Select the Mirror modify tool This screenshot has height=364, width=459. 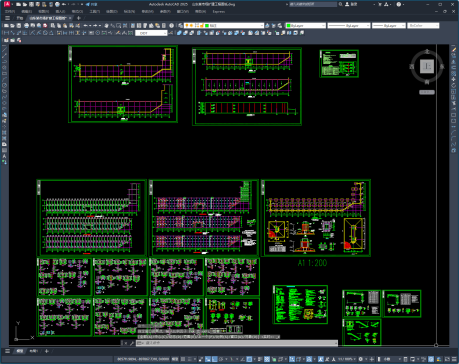(x=454, y=62)
